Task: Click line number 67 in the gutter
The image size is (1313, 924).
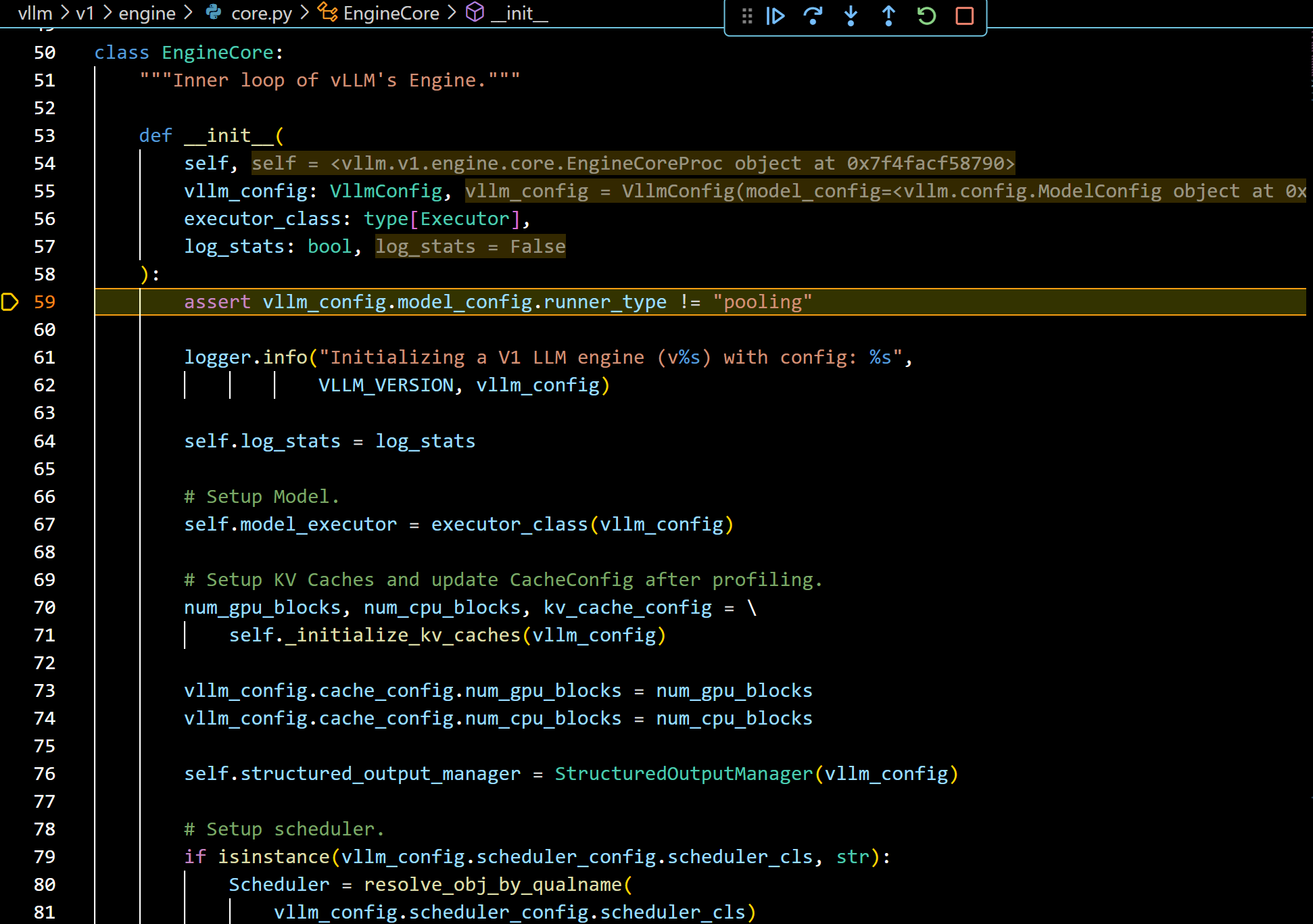Action: pyautogui.click(x=45, y=525)
